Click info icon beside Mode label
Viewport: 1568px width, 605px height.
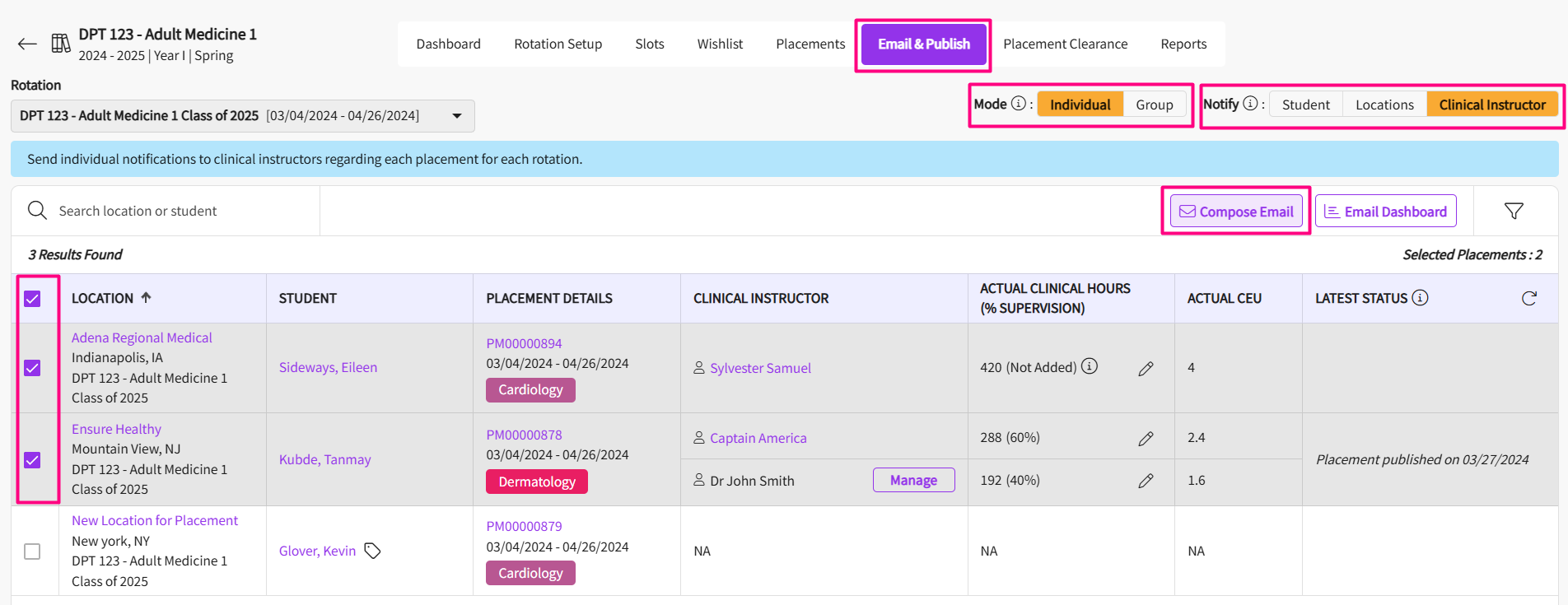click(1019, 104)
